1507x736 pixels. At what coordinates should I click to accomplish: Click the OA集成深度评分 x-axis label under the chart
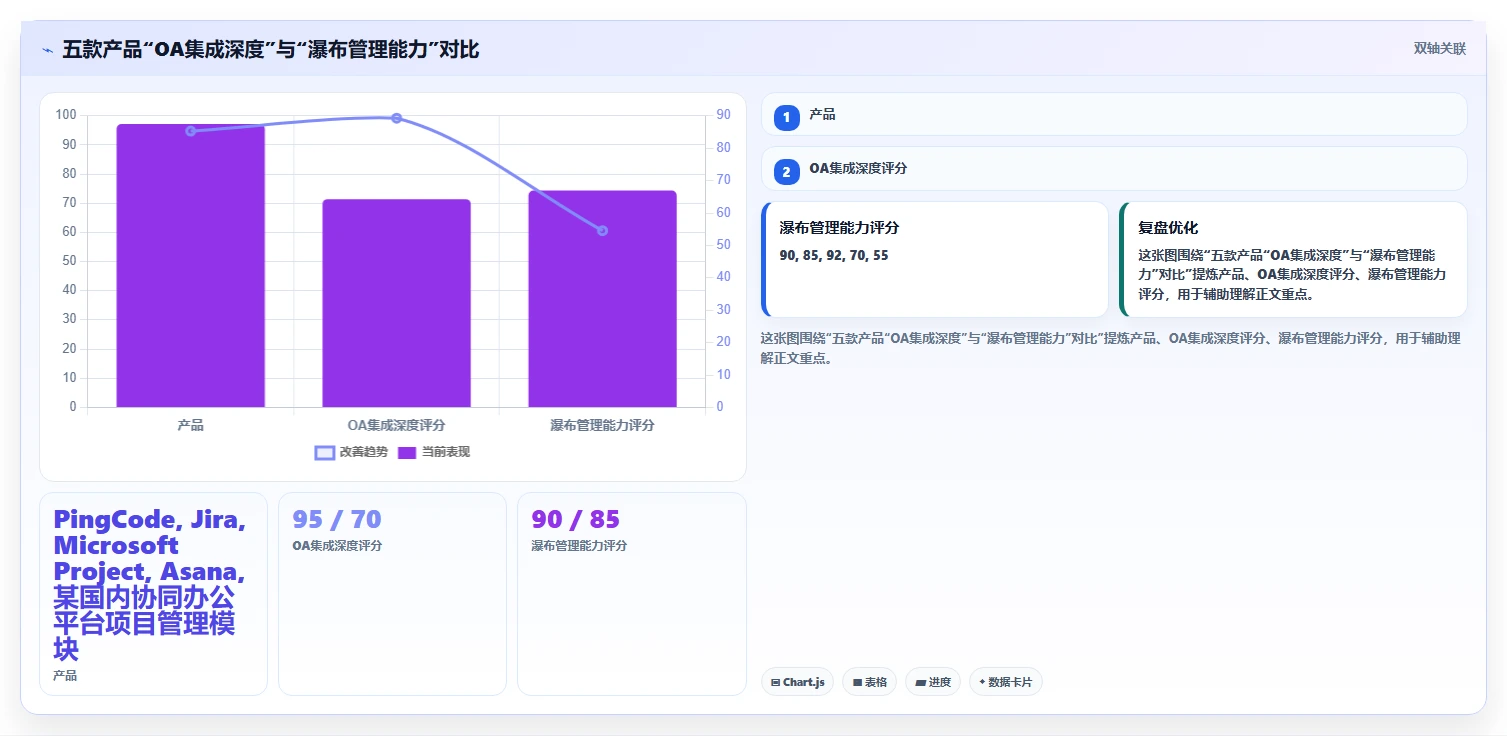pos(396,425)
